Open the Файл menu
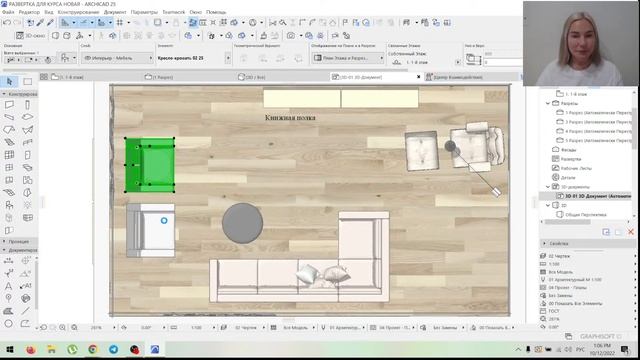Viewport: 640px width, 360px height. (8, 12)
